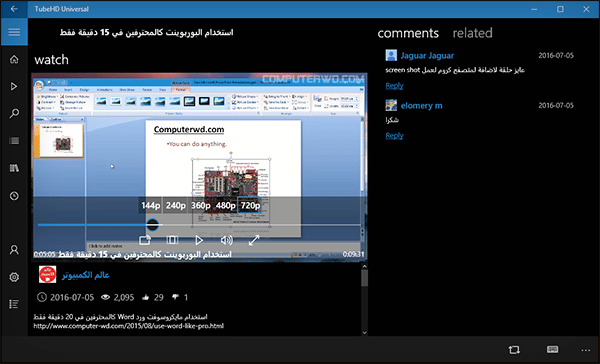Select 720p video quality
This screenshot has width=600, height=364.
[250, 206]
